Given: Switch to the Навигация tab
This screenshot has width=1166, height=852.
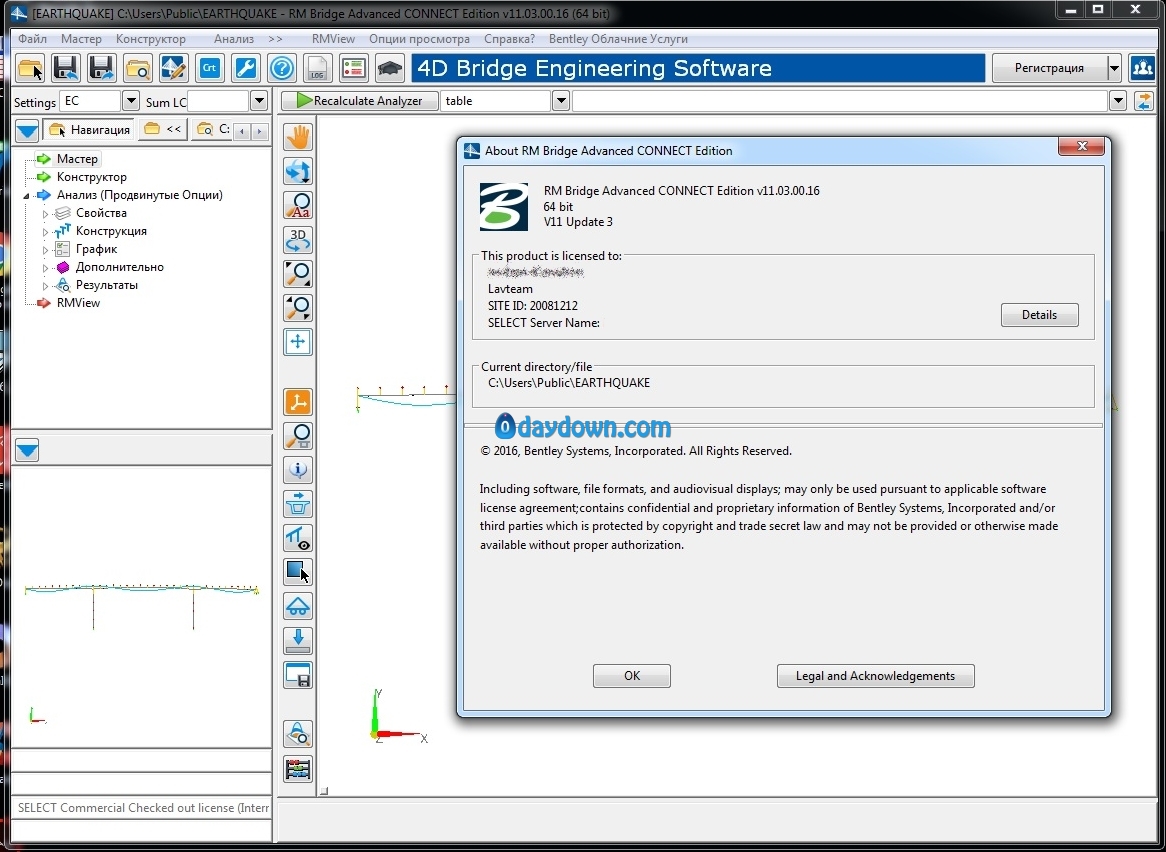Looking at the screenshot, I should click(x=89, y=129).
